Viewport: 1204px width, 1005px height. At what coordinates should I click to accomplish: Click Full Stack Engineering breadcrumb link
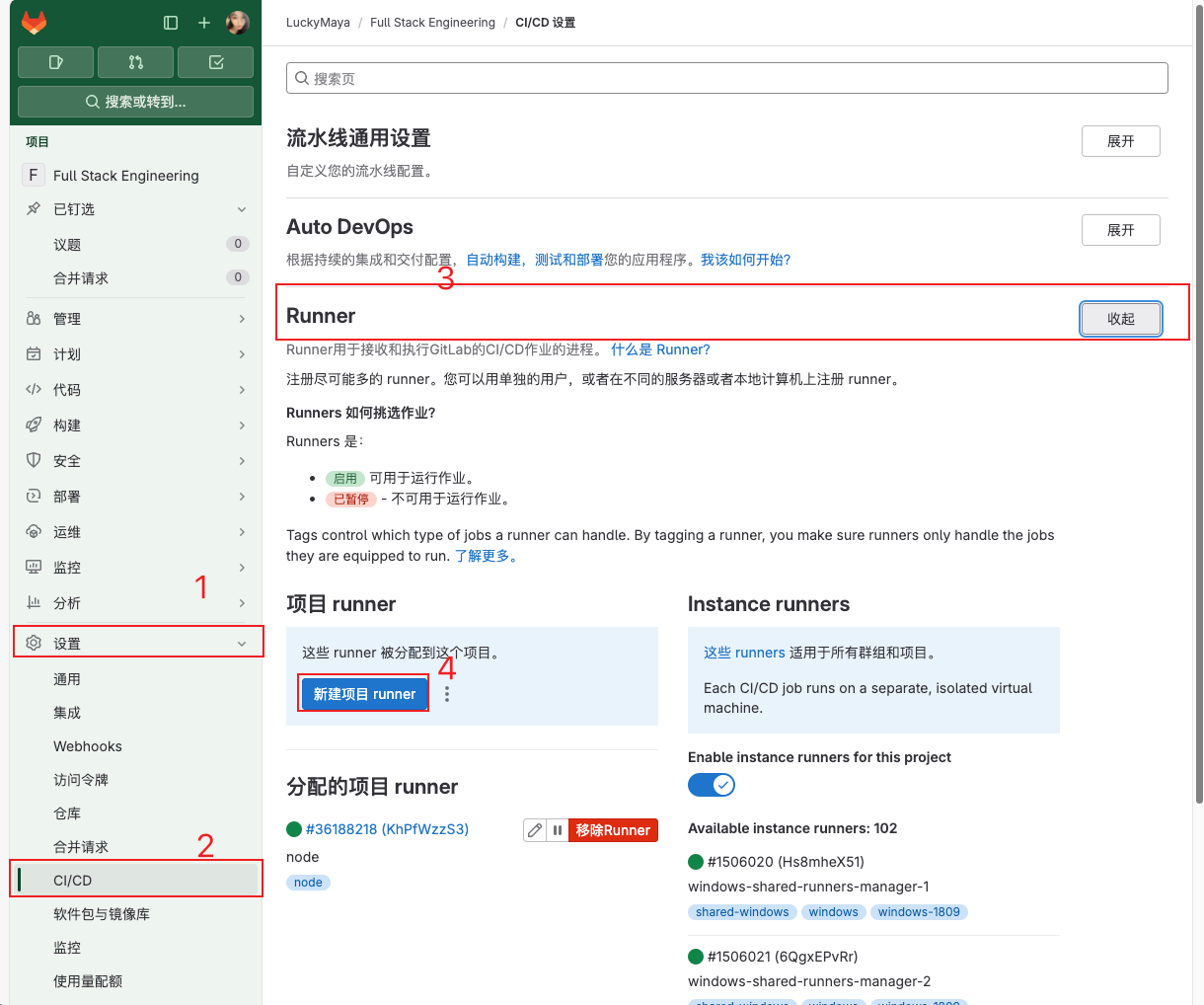point(432,23)
